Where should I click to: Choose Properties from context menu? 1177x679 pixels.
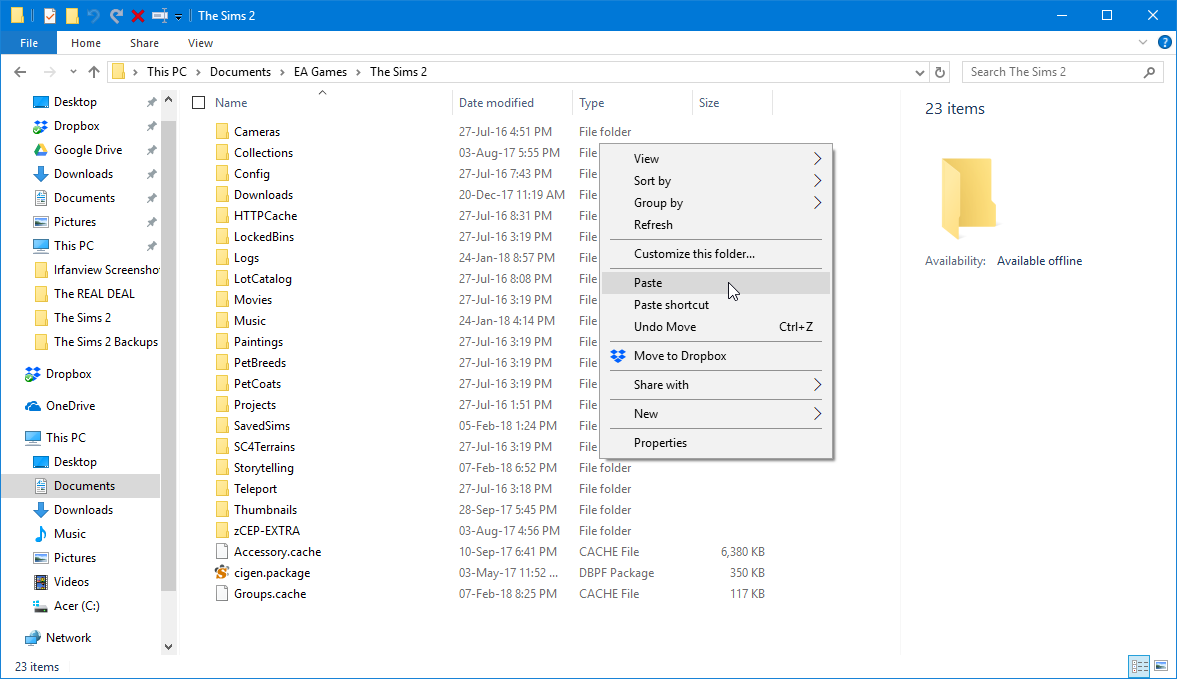716,443
